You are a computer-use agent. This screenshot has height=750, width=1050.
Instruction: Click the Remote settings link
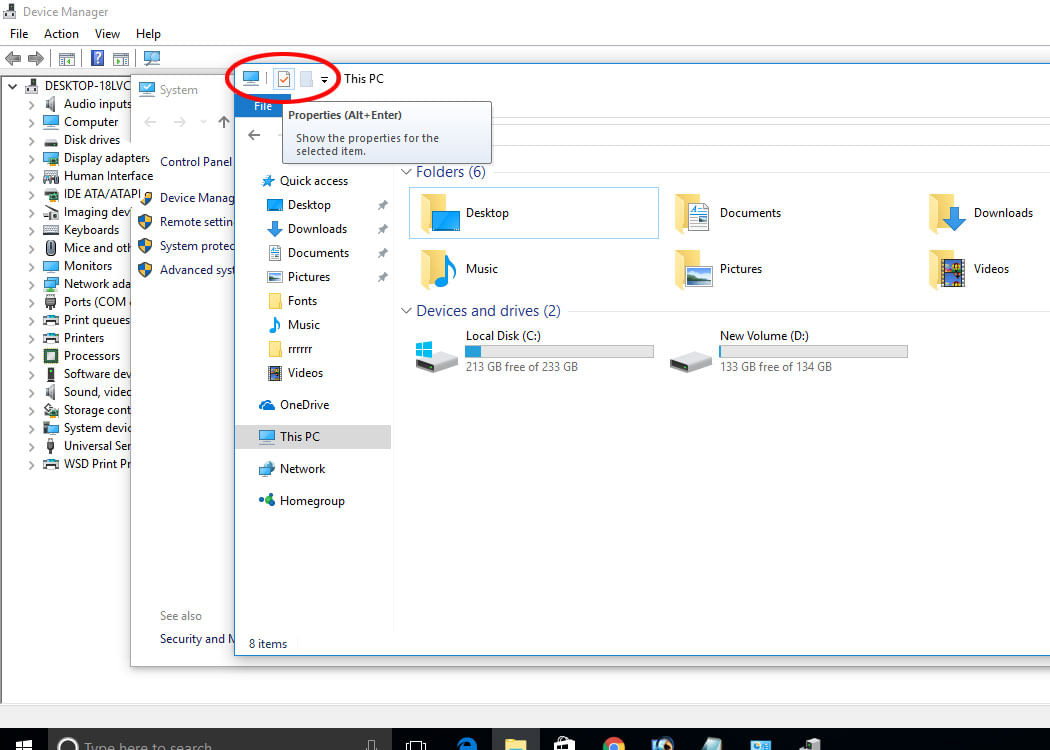pyautogui.click(x=196, y=222)
